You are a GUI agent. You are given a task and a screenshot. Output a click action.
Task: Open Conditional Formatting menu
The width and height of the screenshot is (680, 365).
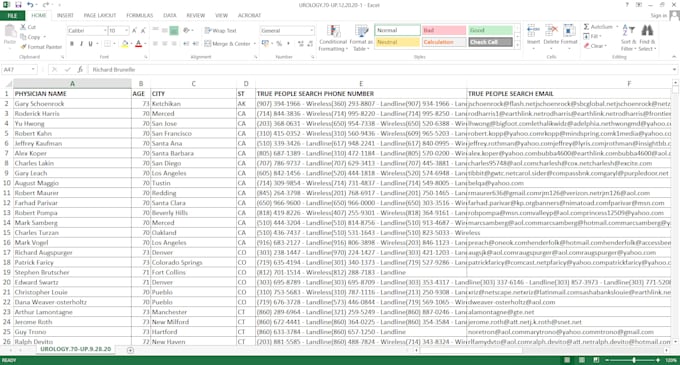[x=333, y=38]
